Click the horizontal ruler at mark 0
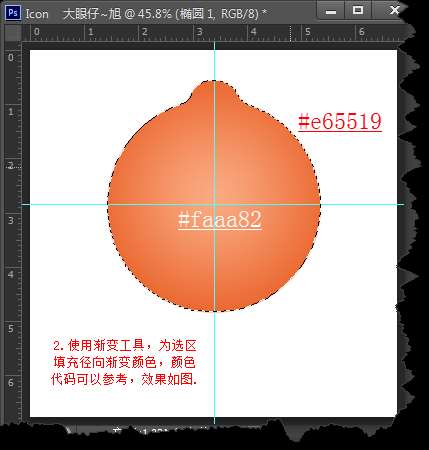This screenshot has height=450, width=429. [x=36, y=32]
